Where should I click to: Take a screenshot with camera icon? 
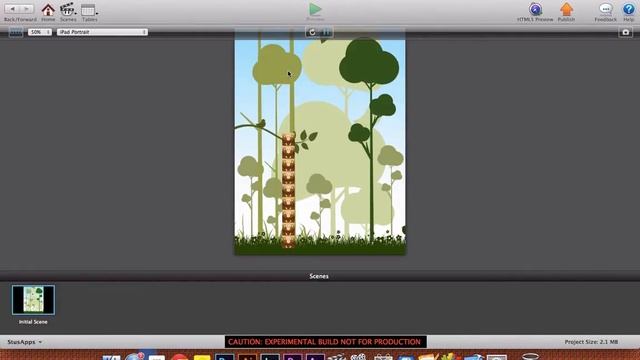(x=625, y=32)
